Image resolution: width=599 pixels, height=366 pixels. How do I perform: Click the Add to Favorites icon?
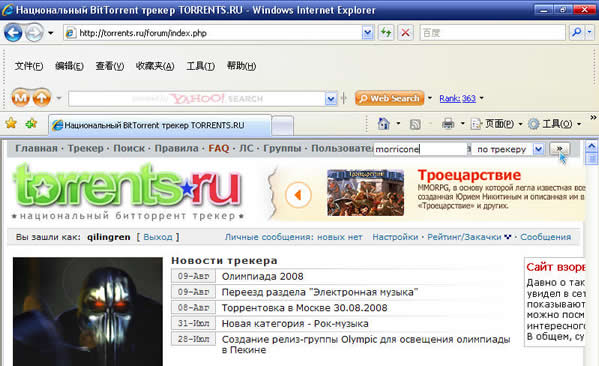point(31,123)
